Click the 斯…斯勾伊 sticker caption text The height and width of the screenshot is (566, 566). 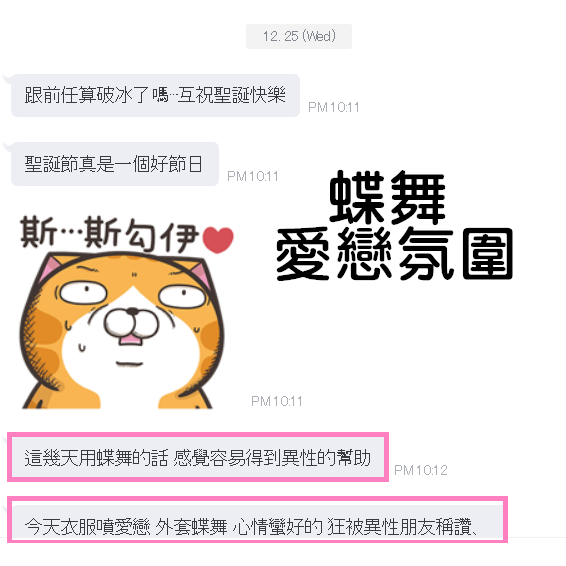click(109, 234)
